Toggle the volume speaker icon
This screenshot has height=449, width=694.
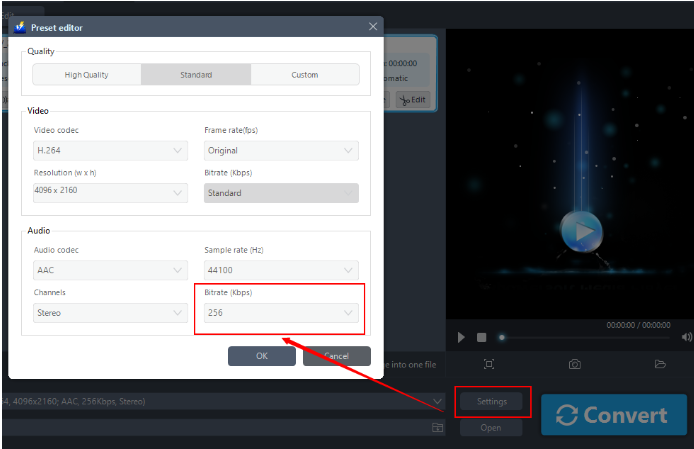[x=686, y=337]
